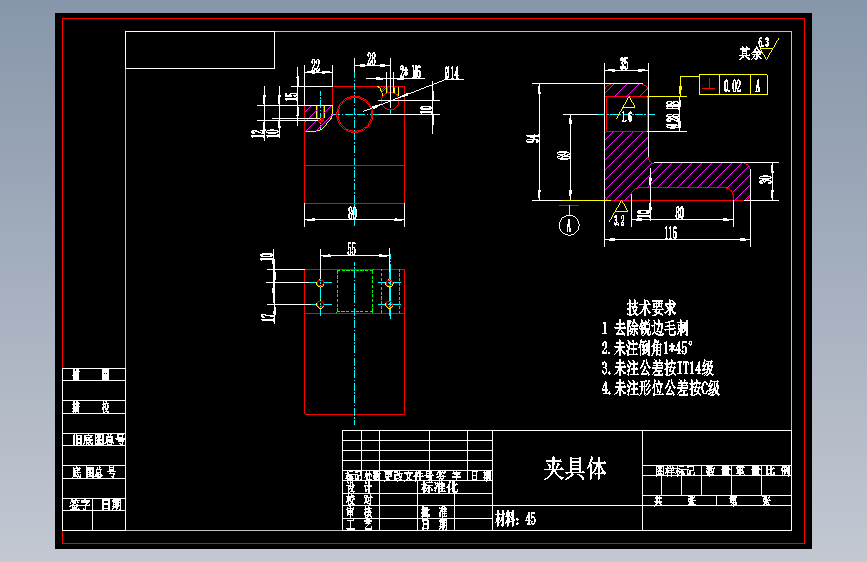Click the '其余' surface roughness label

tap(750, 53)
